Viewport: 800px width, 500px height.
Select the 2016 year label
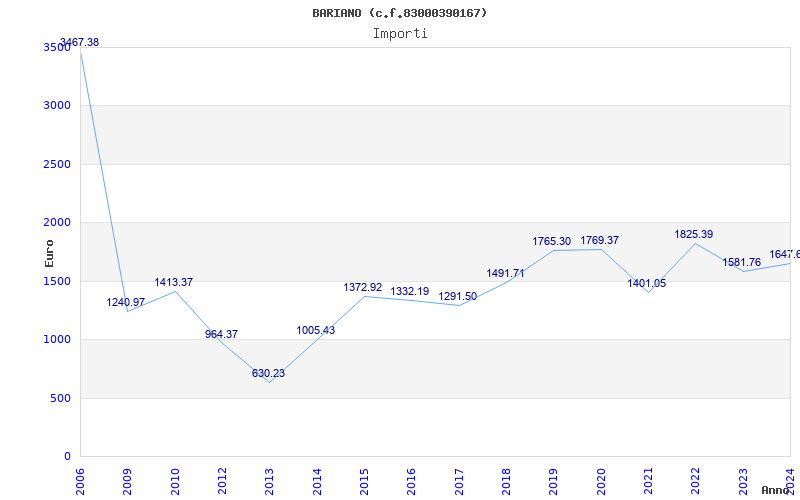pyautogui.click(x=412, y=482)
